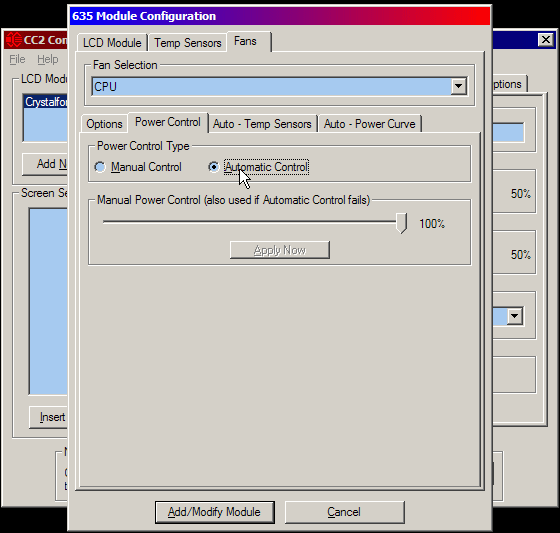Viewport: 560px width, 533px height.
Task: Select the Power Control sub-tab
Action: point(168,122)
